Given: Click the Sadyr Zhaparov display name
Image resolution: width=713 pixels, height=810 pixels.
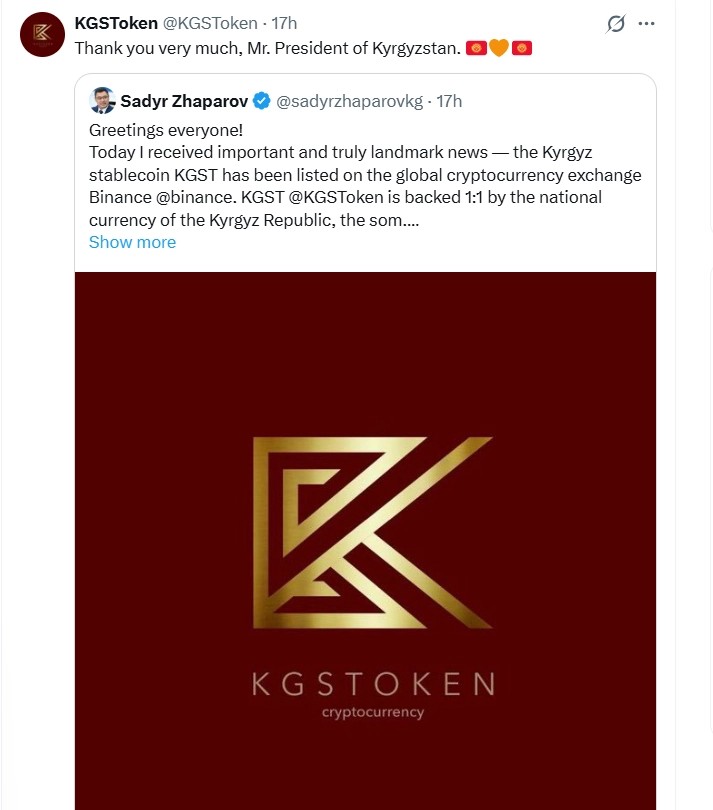Looking at the screenshot, I should coord(185,100).
